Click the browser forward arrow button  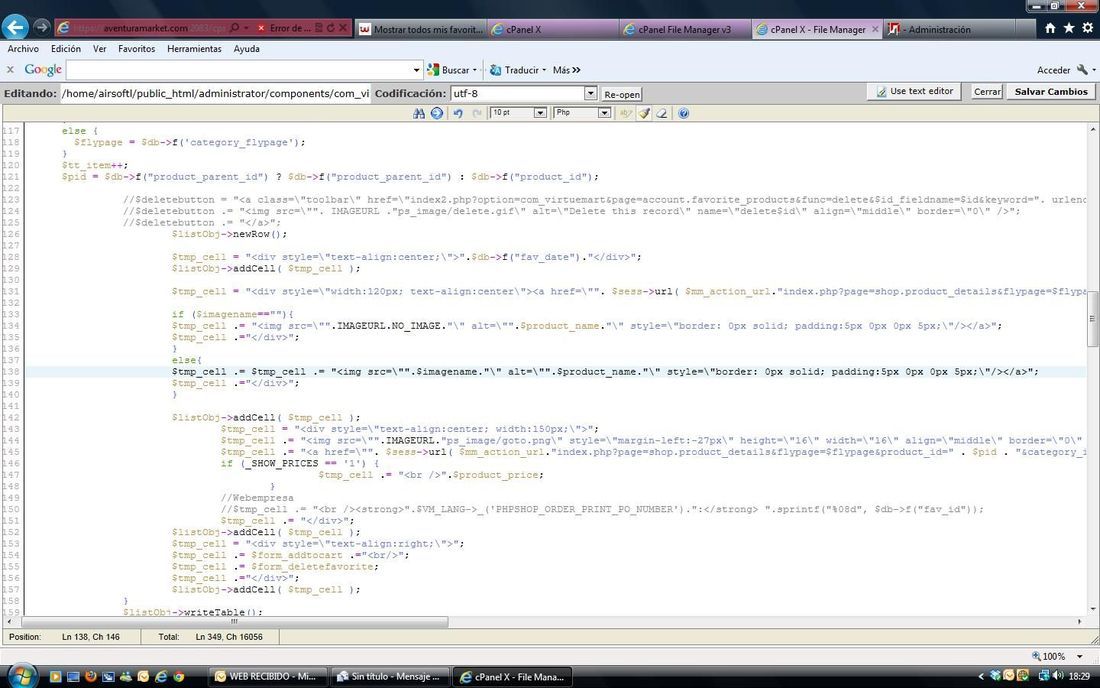[41, 27]
